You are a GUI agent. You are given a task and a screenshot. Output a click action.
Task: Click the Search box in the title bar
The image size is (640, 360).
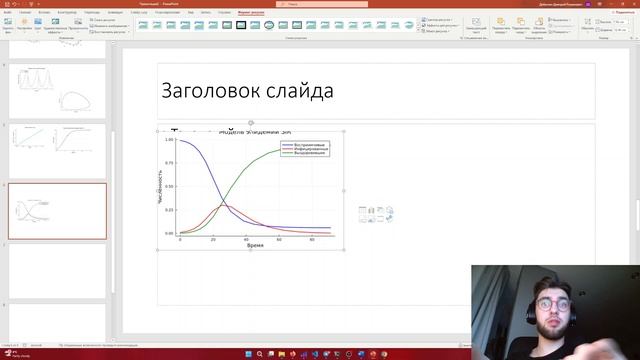coord(322,4)
